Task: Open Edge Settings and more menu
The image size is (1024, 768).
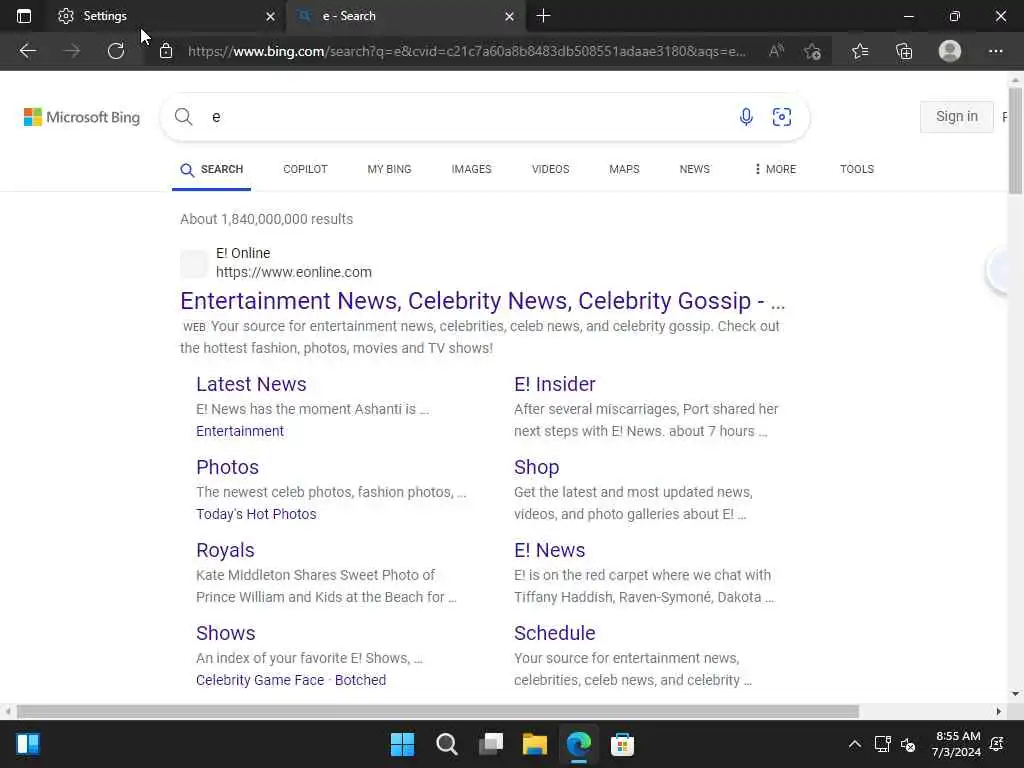Action: coord(995,51)
